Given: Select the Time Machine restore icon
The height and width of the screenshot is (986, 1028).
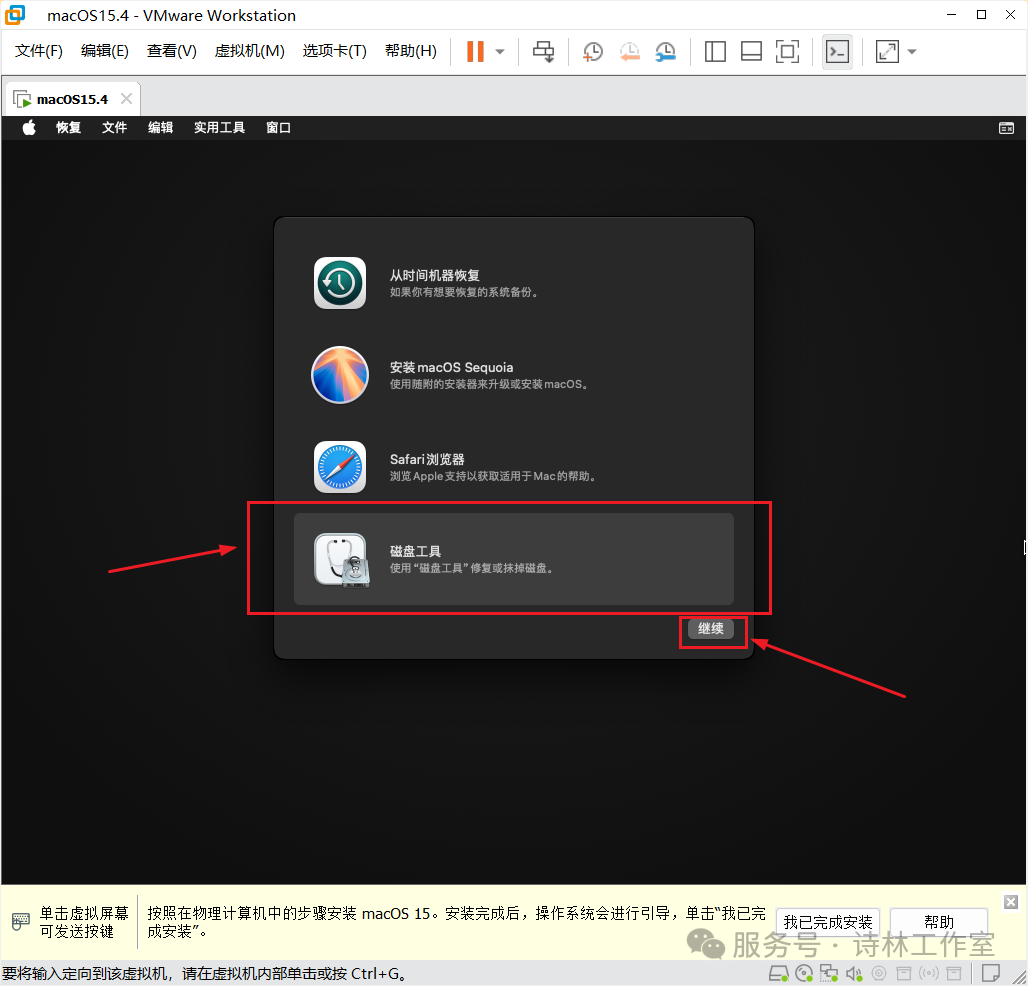Looking at the screenshot, I should click(x=340, y=283).
